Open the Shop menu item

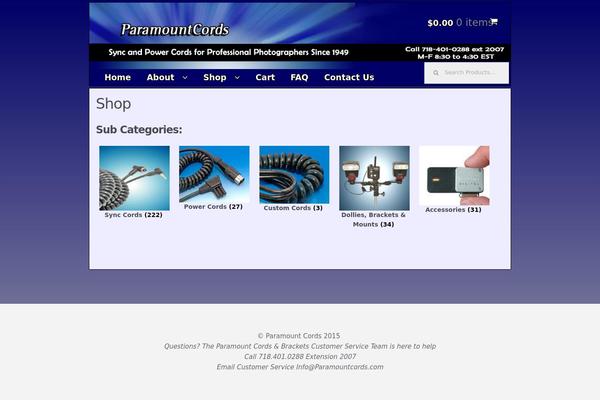[215, 77]
